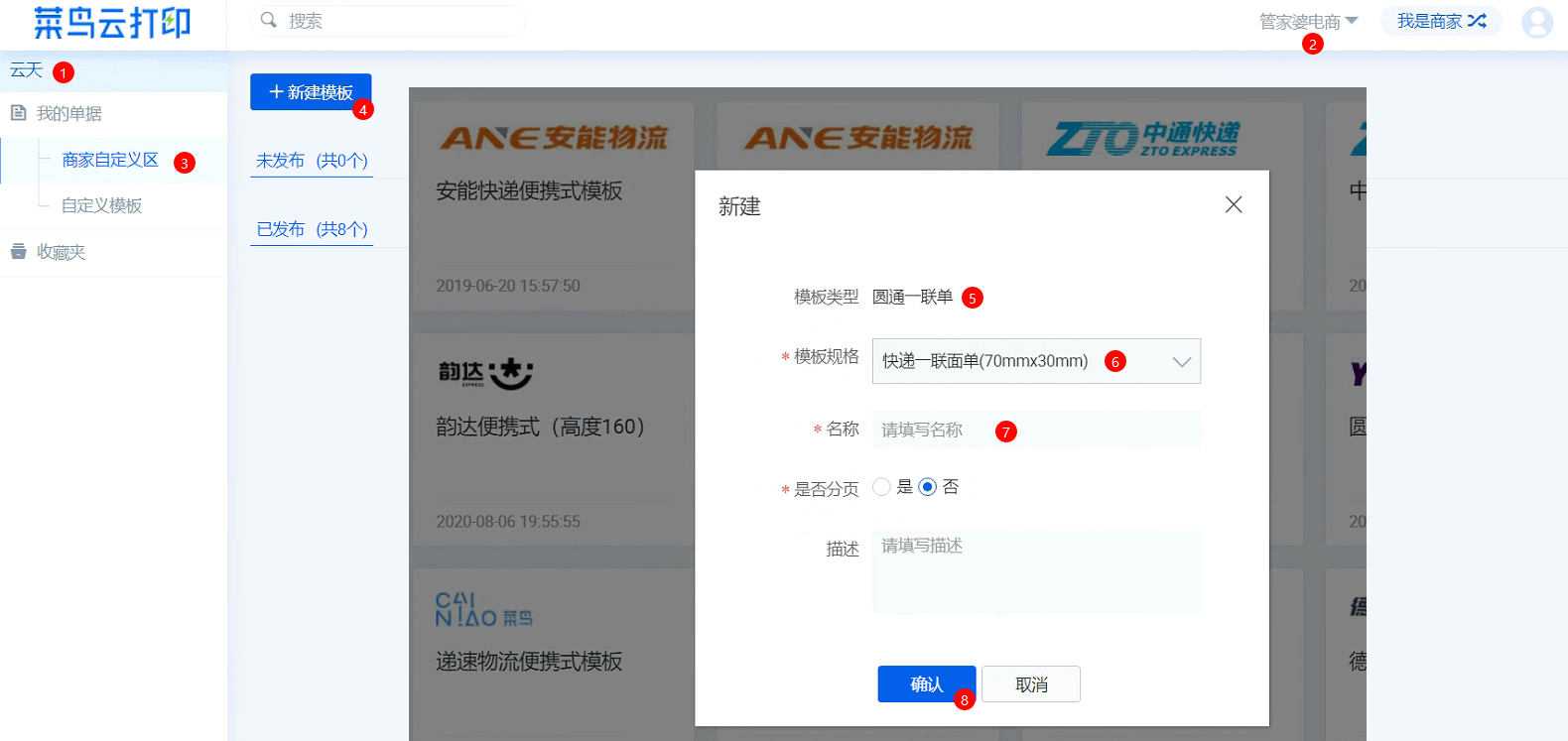1568x741 pixels.
Task: Click the CAINIAO 菜鸟 card logo
Action: 483,610
